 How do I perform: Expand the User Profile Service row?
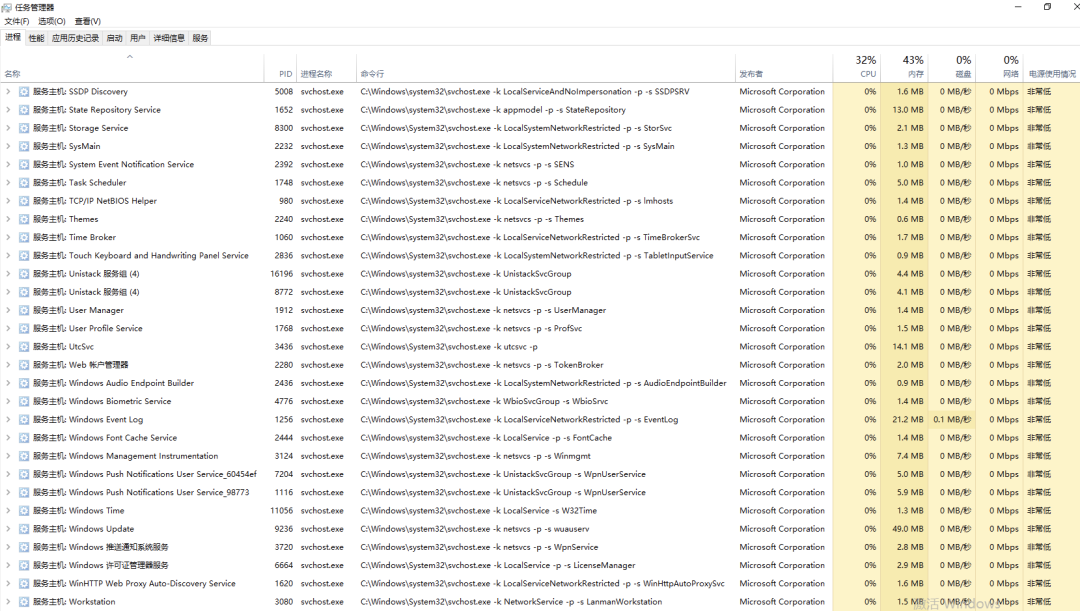8,329
